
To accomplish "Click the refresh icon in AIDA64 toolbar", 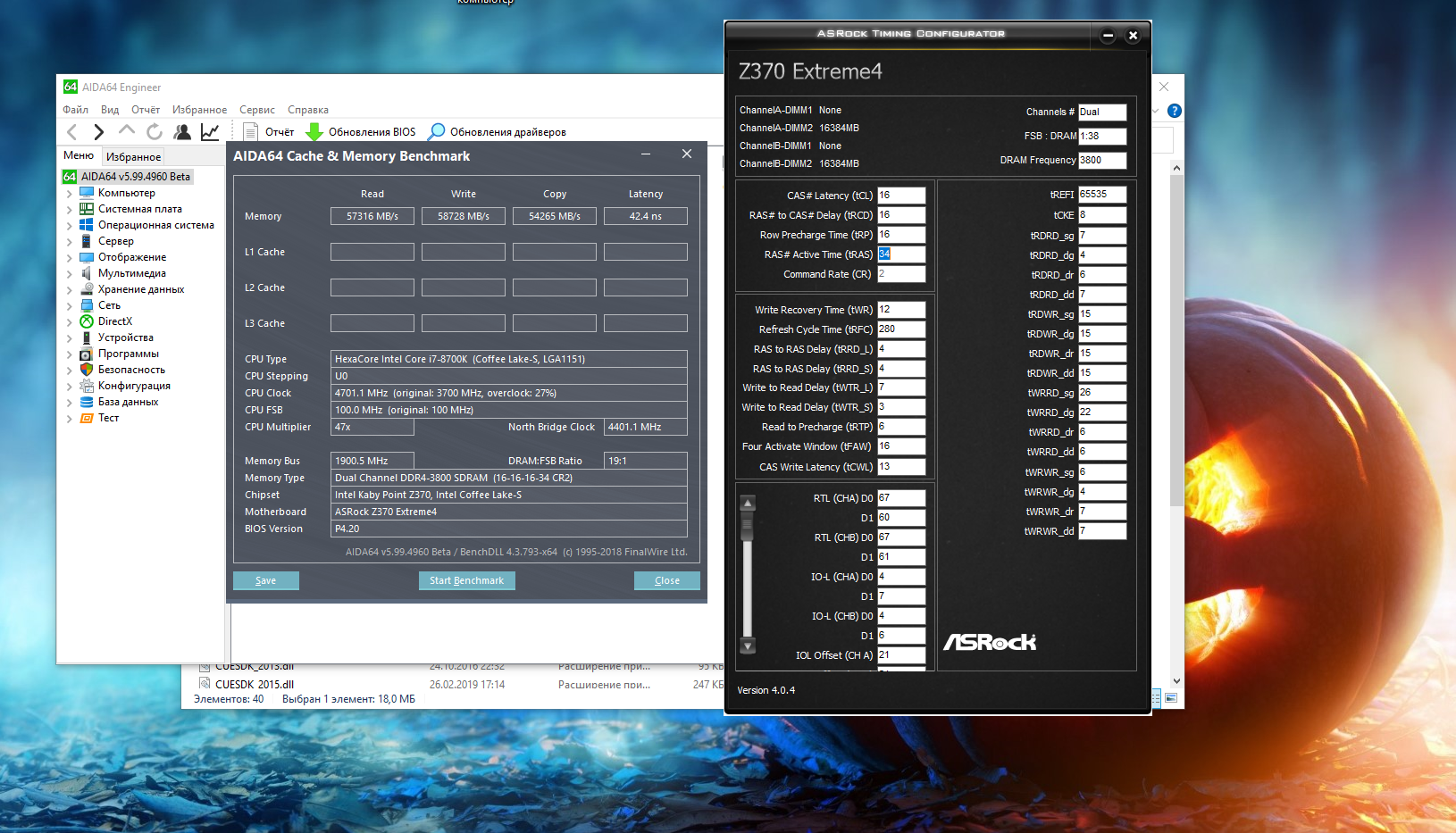I will (x=155, y=132).
